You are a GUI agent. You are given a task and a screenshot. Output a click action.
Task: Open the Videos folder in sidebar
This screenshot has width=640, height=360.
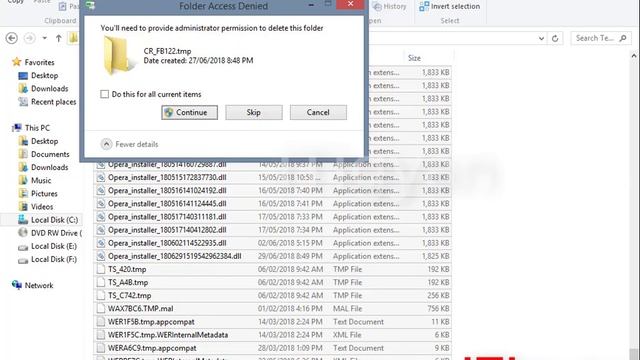click(42, 207)
